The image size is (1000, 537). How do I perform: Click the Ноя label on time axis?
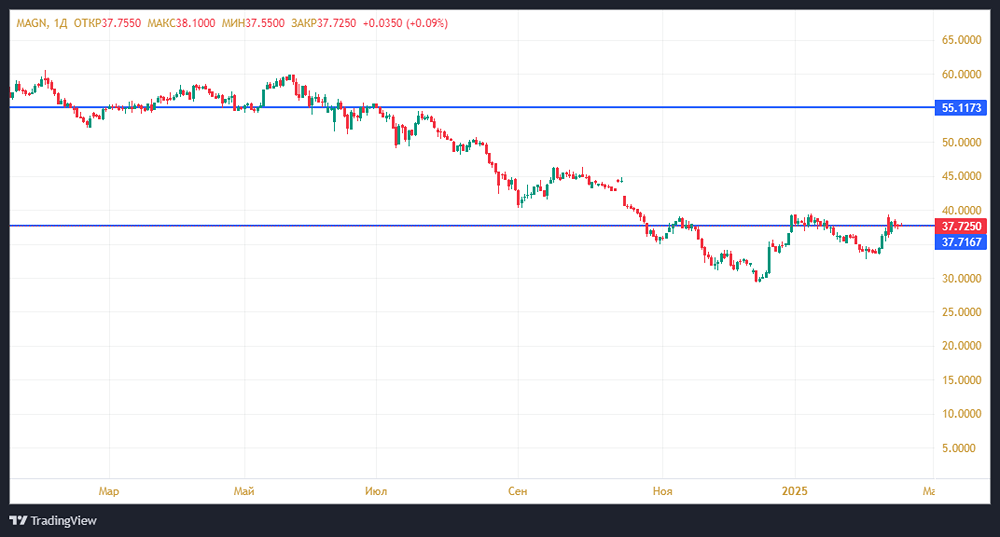point(661,491)
